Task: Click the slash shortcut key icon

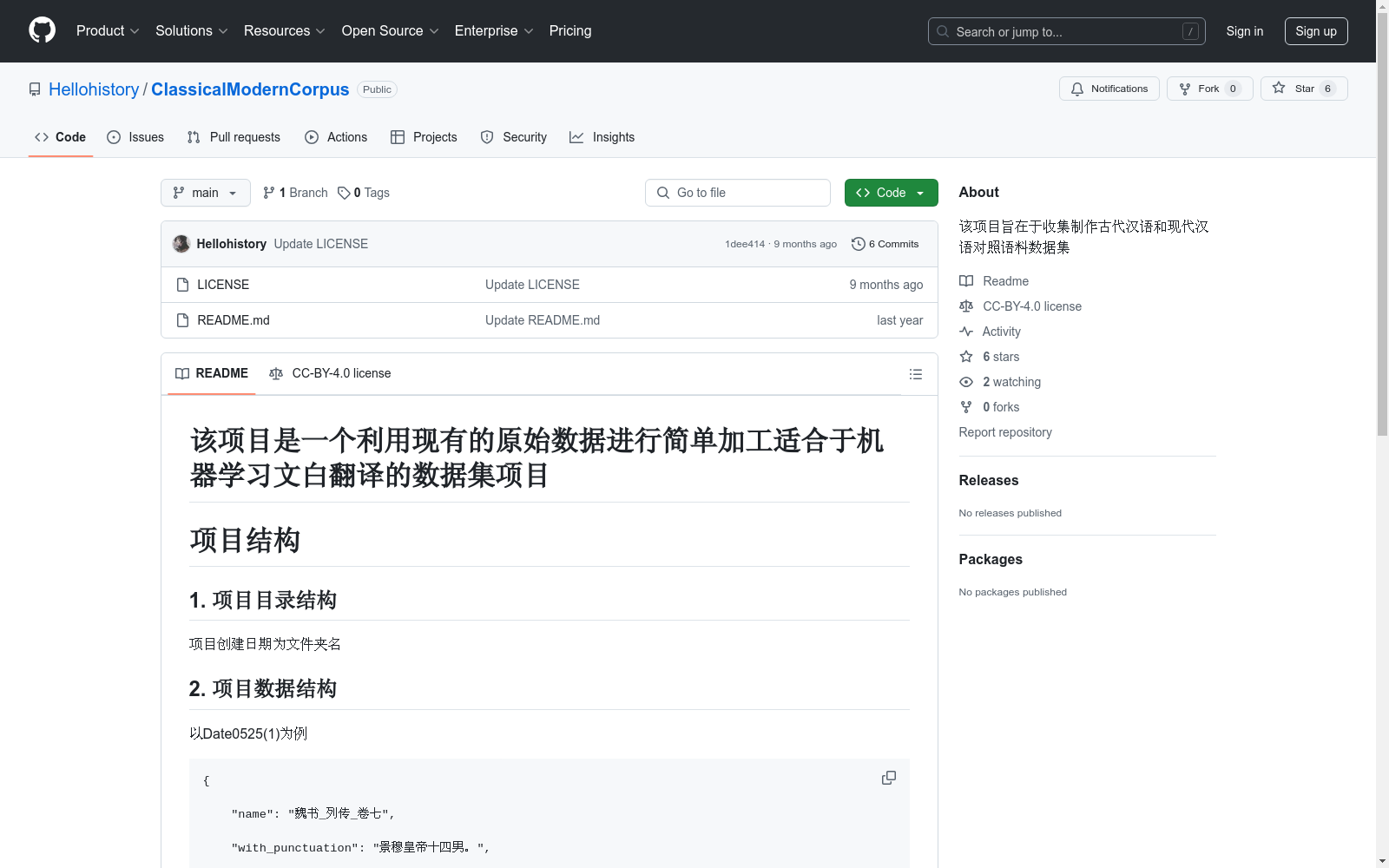Action: 1190,31
